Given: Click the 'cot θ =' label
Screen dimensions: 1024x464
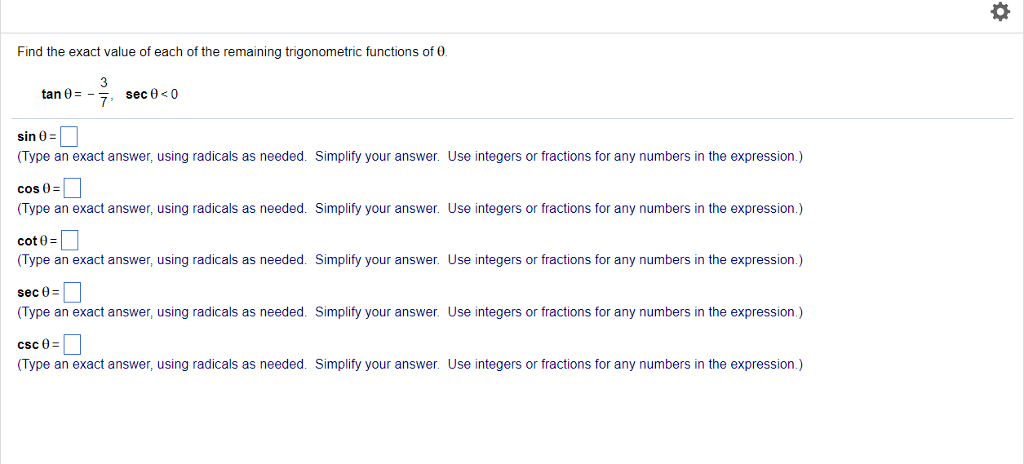Looking at the screenshot, I should tap(37, 241).
